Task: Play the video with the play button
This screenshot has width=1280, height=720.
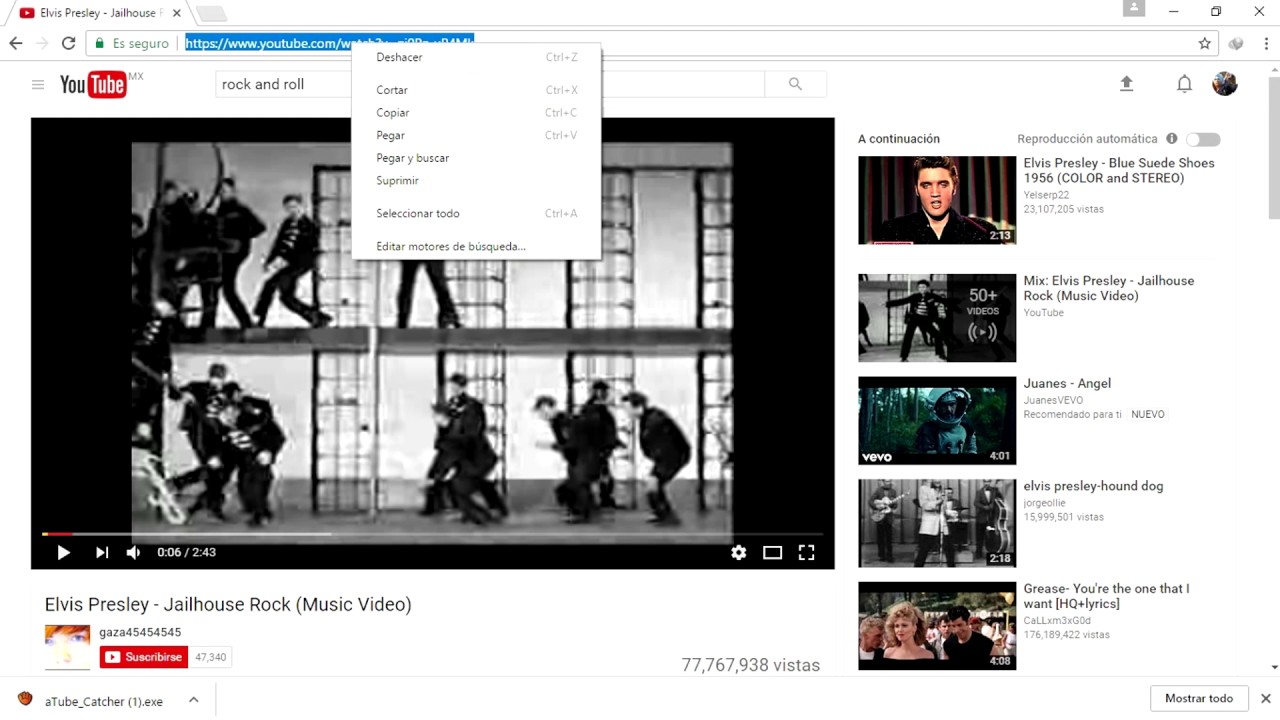Action: pyautogui.click(x=63, y=552)
